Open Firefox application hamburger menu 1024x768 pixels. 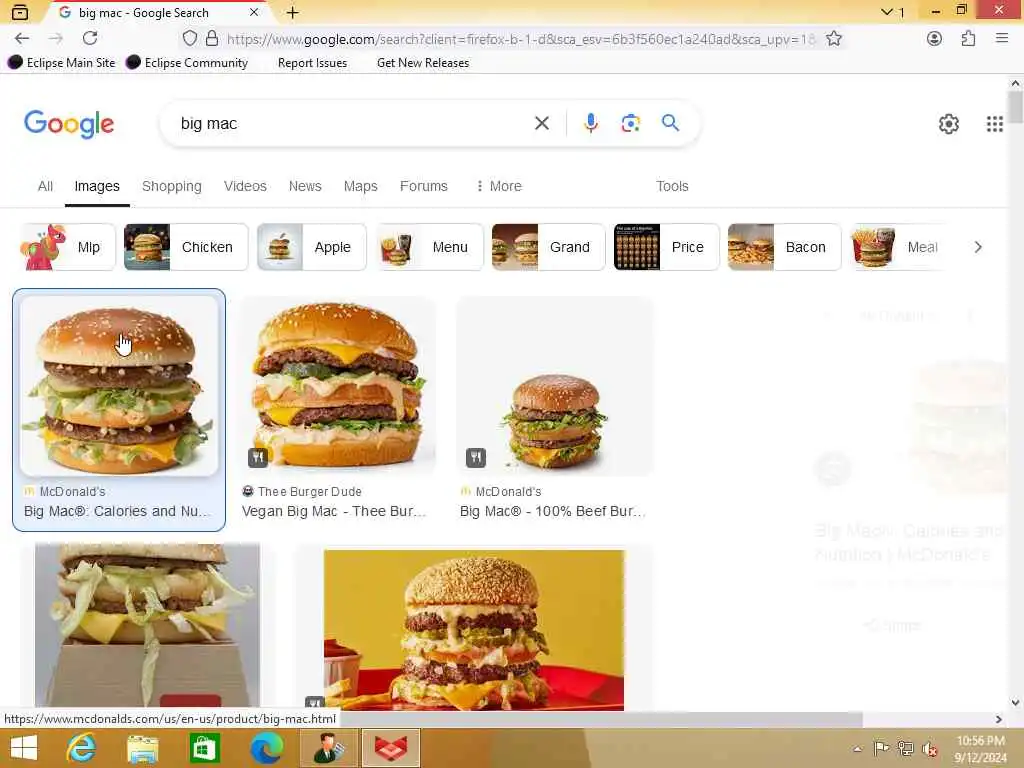(1002, 39)
